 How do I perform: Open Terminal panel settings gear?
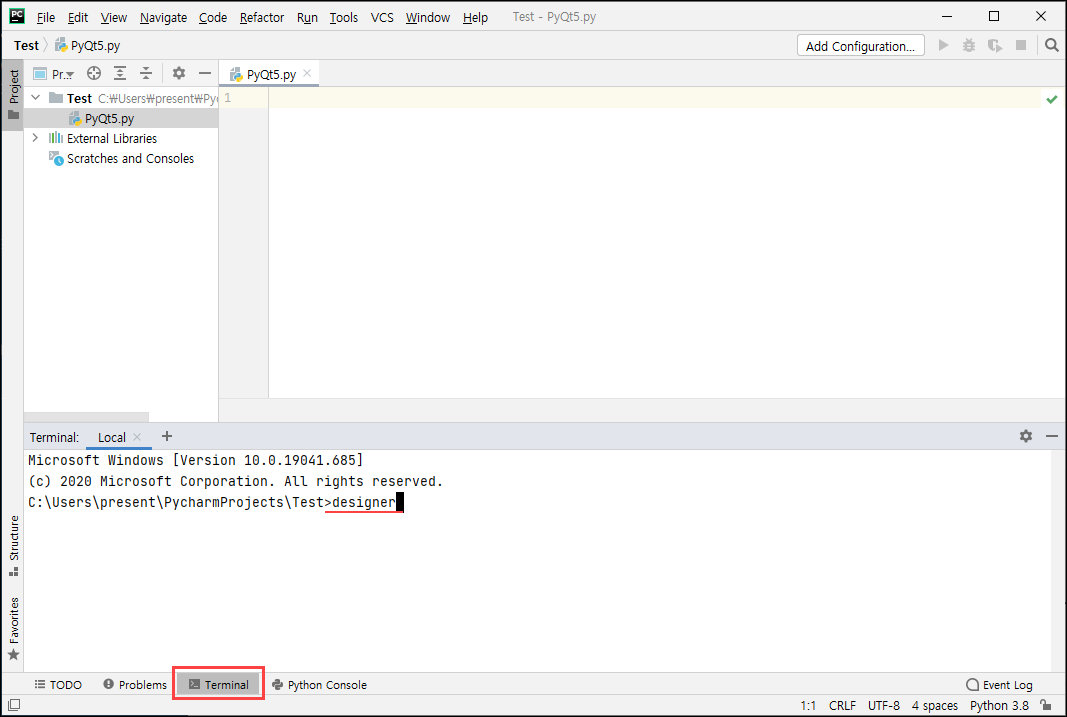click(1025, 436)
